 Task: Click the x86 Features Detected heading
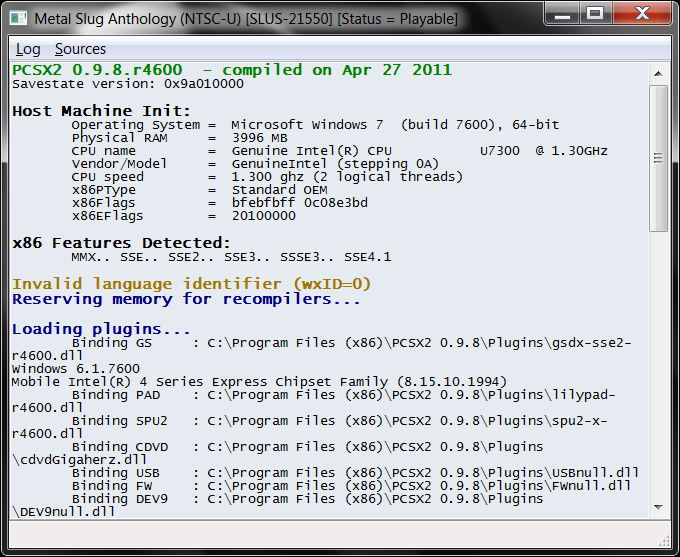(x=121, y=243)
